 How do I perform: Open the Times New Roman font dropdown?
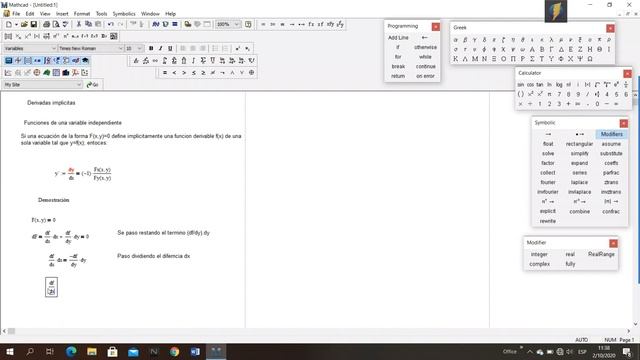tap(120, 49)
